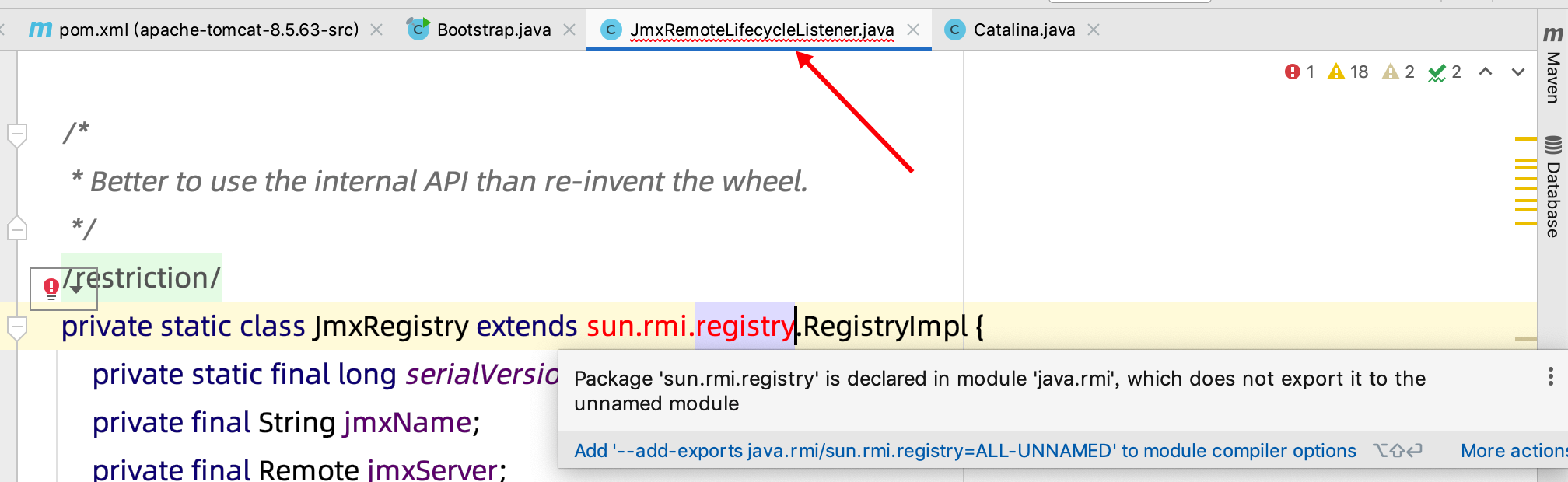The width and height of the screenshot is (1568, 482).
Task: Open the tooltip's three-dot options menu
Action: 1550,378
